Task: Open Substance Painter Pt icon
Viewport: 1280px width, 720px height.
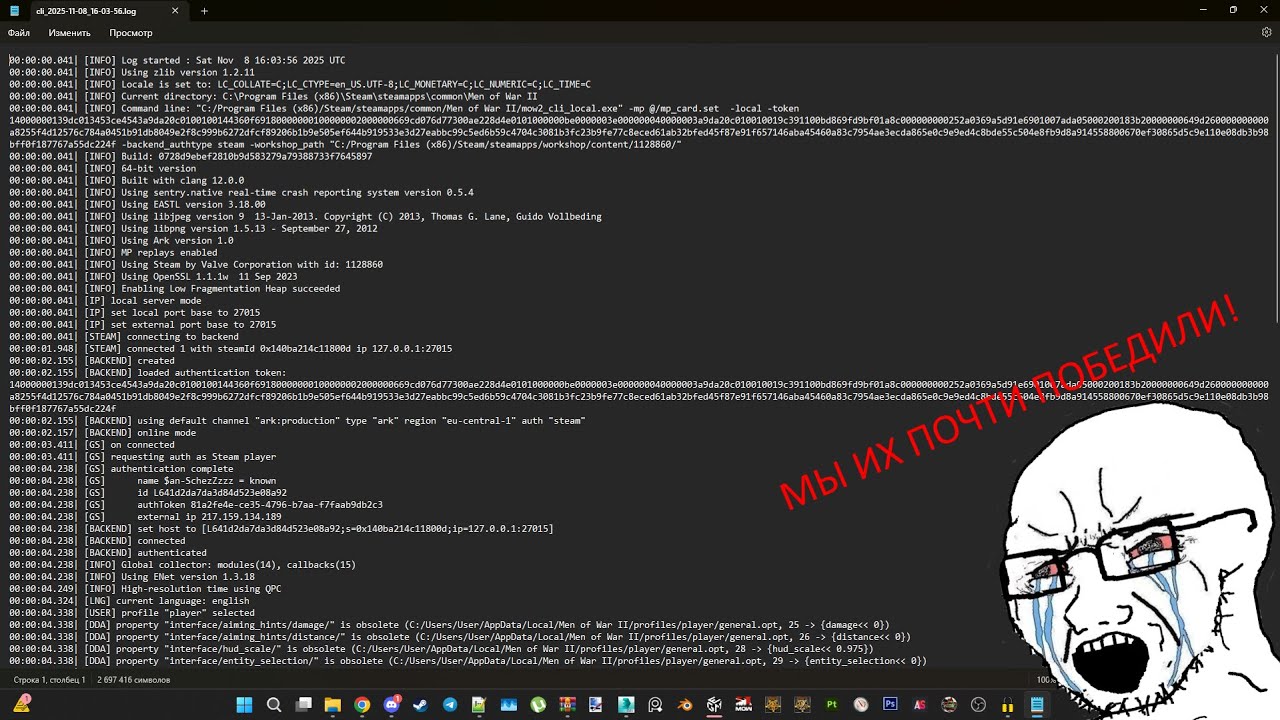Action: [831, 705]
